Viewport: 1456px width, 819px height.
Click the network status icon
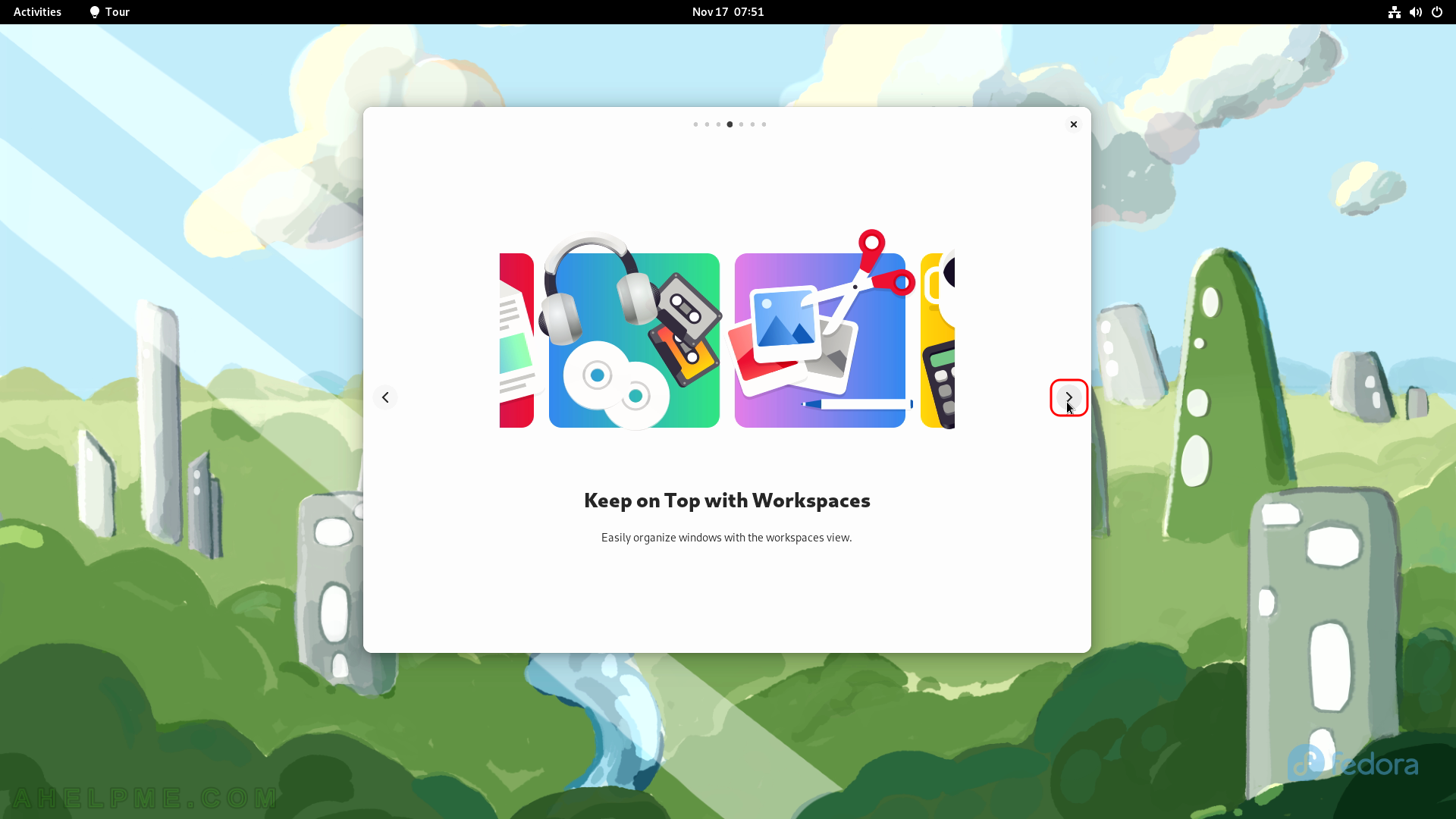coord(1394,12)
